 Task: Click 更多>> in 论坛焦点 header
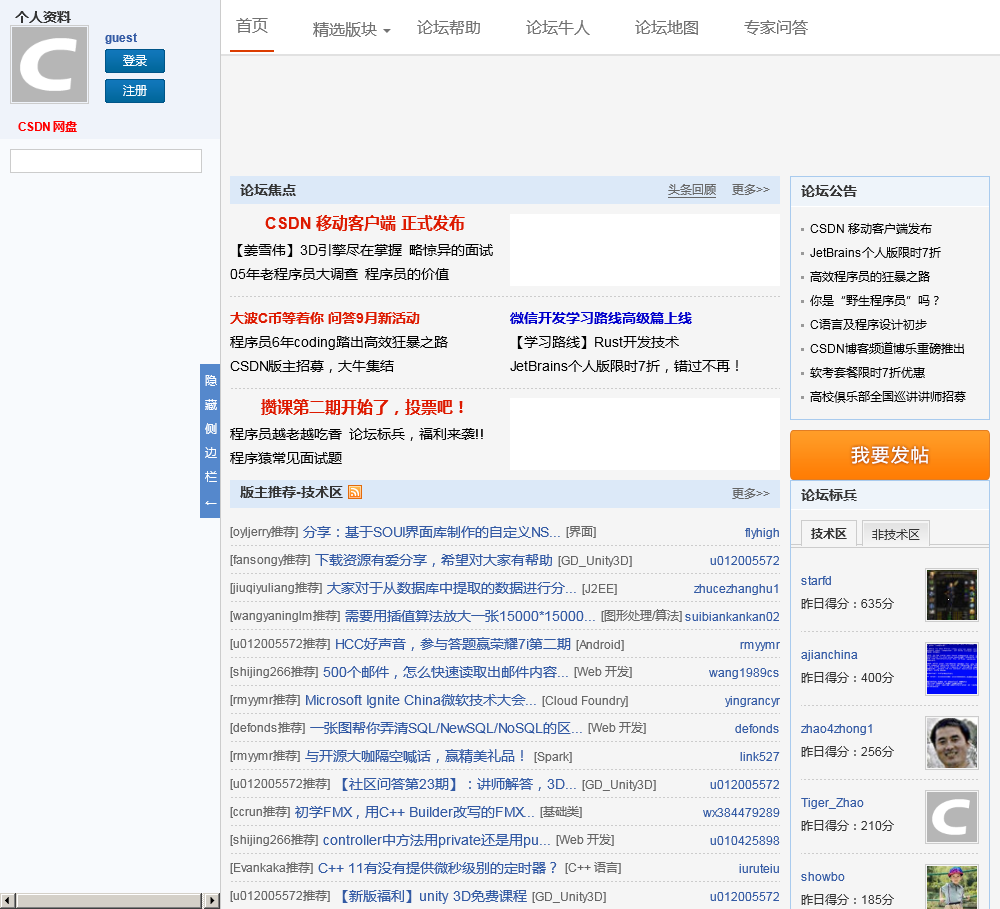(750, 189)
